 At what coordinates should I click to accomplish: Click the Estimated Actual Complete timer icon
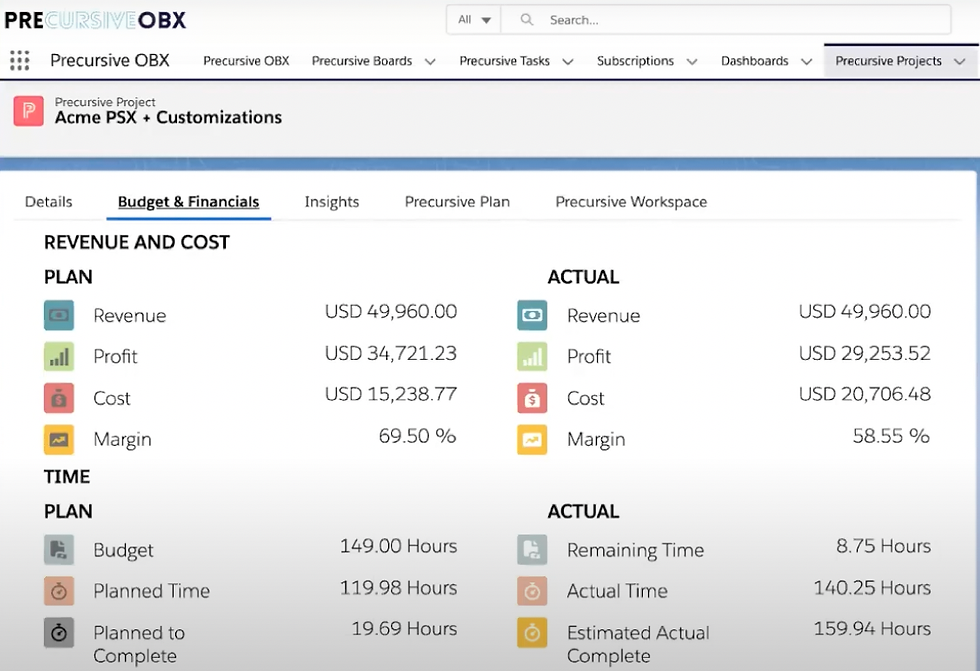click(532, 632)
